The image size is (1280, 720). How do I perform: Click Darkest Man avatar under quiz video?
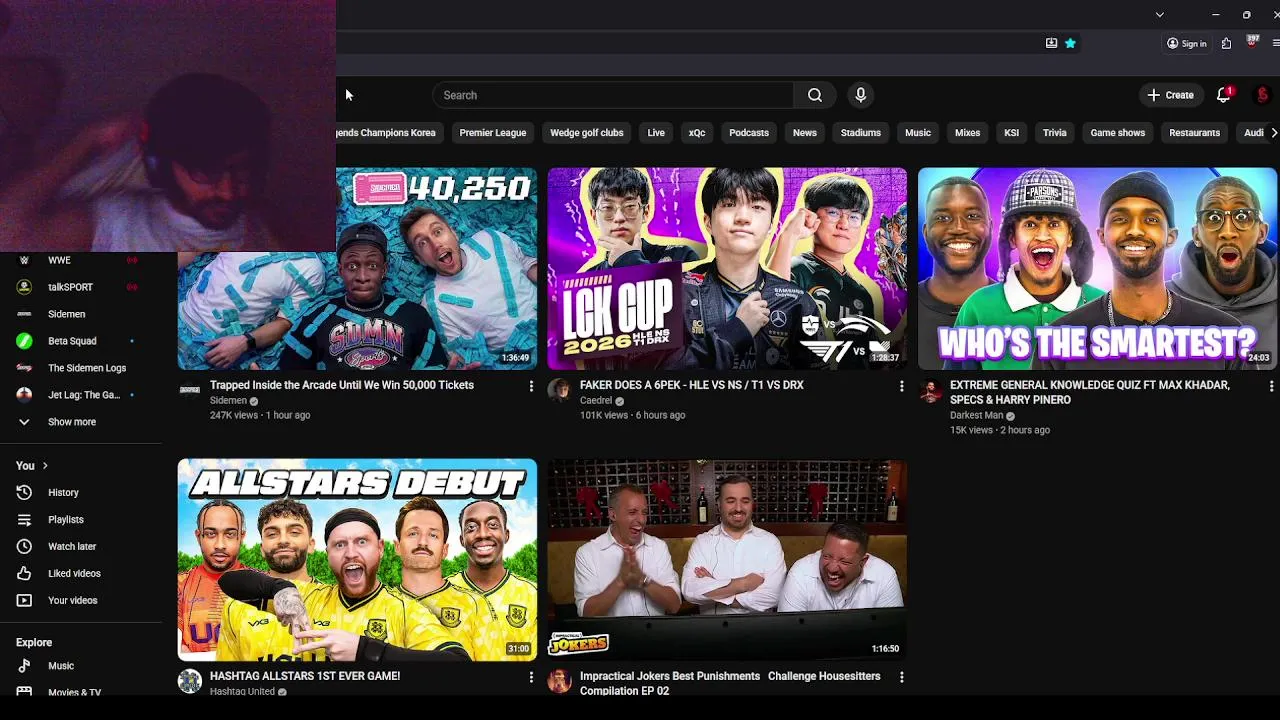click(x=930, y=390)
